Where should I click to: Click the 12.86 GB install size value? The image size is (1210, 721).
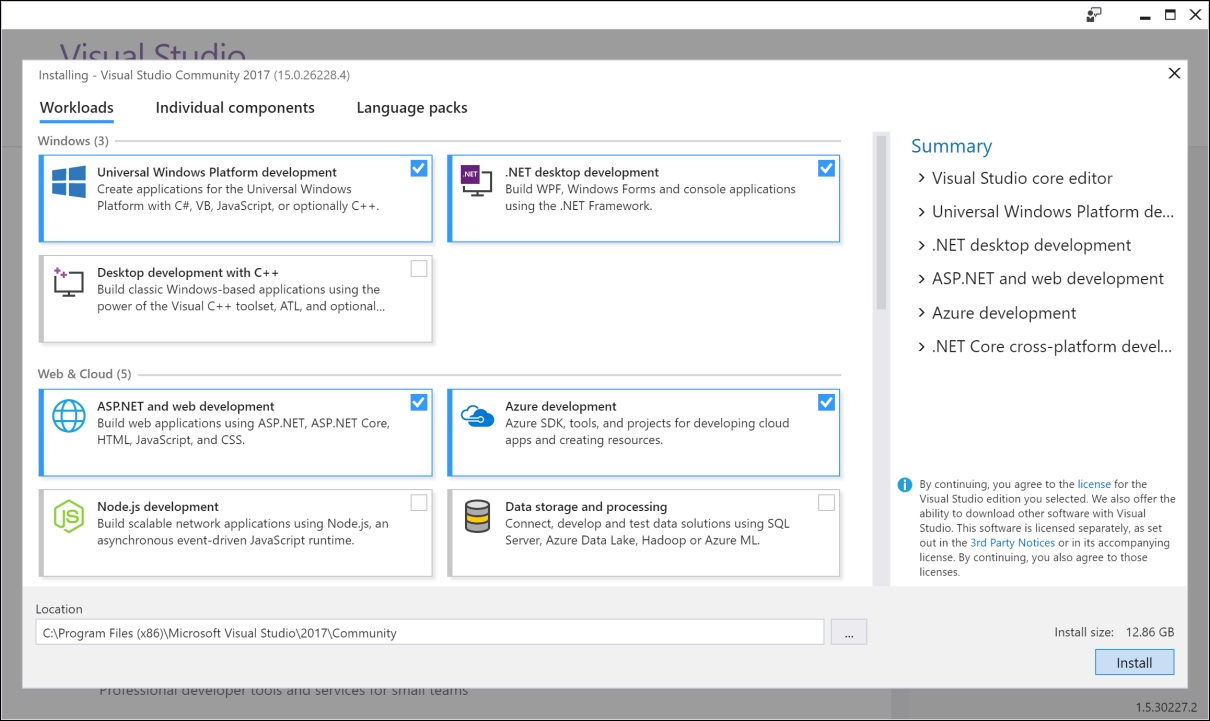click(x=1150, y=632)
